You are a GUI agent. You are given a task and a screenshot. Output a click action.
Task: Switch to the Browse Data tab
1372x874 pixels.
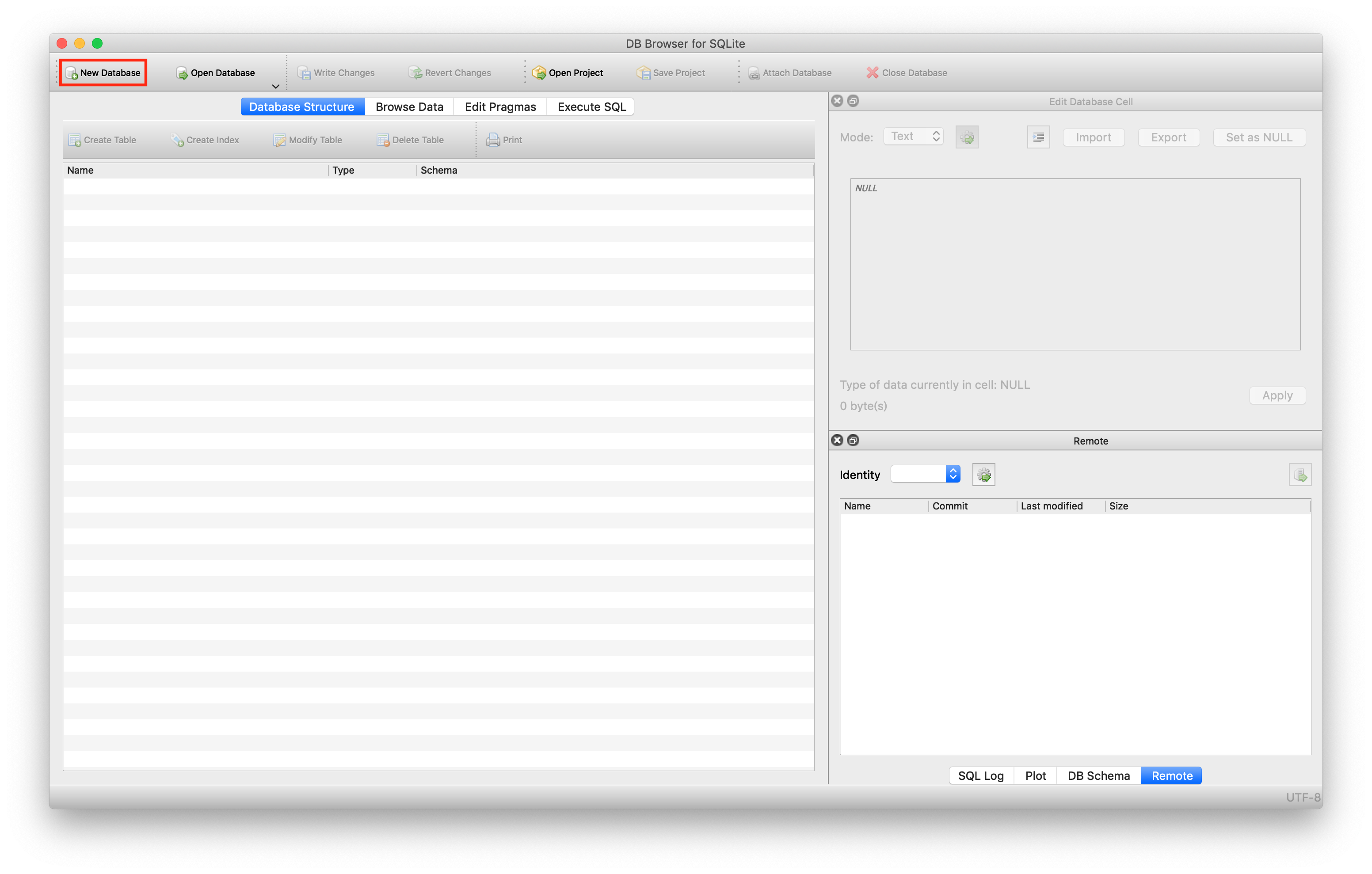click(409, 106)
